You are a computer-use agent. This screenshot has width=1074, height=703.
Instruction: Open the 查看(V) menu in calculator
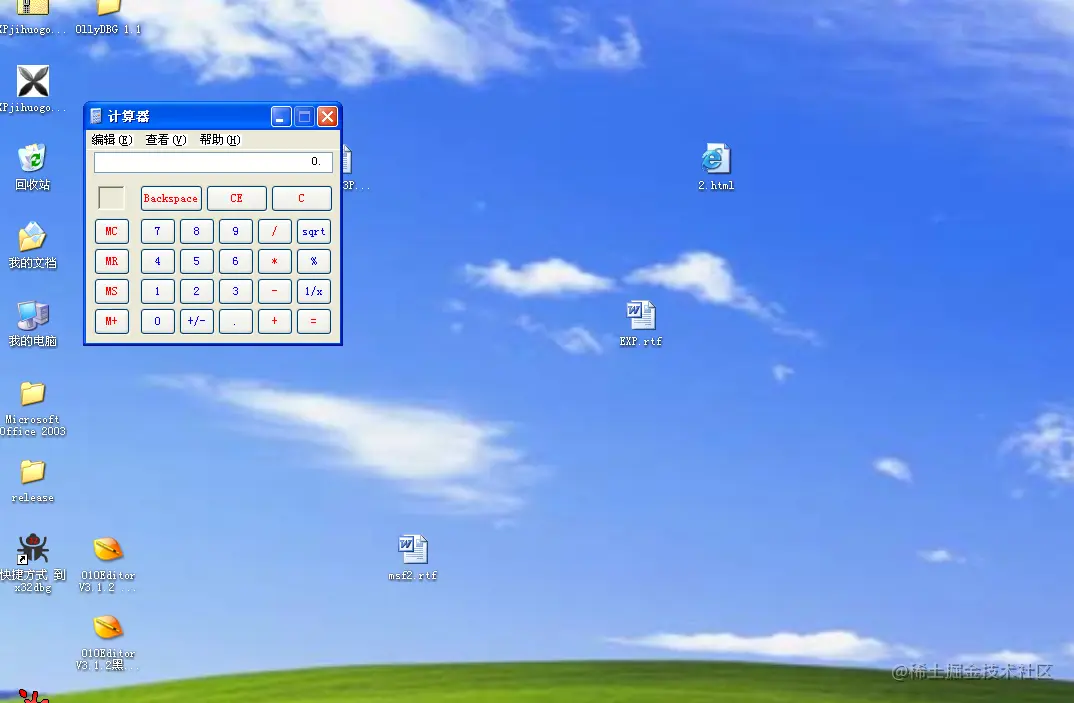click(166, 140)
